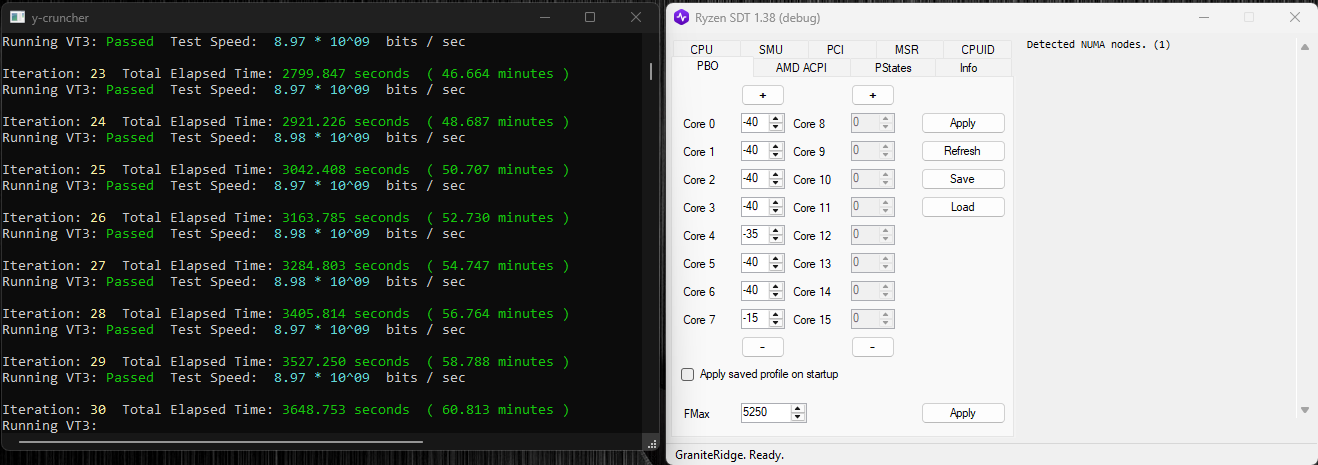1318x465 pixels.
Task: Click the y-cruncher title bar console icon
Action: 15,17
